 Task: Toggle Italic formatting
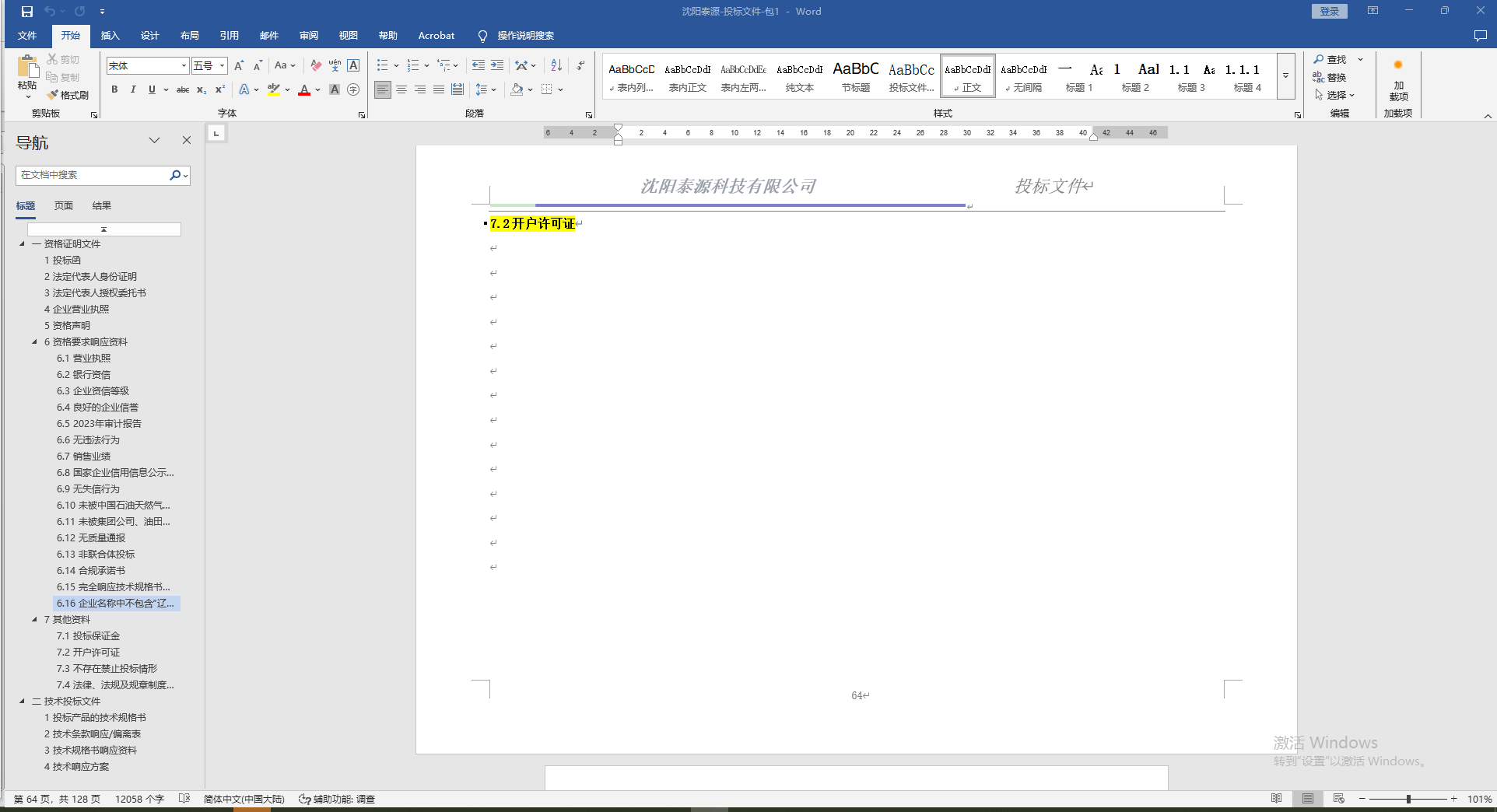(133, 89)
